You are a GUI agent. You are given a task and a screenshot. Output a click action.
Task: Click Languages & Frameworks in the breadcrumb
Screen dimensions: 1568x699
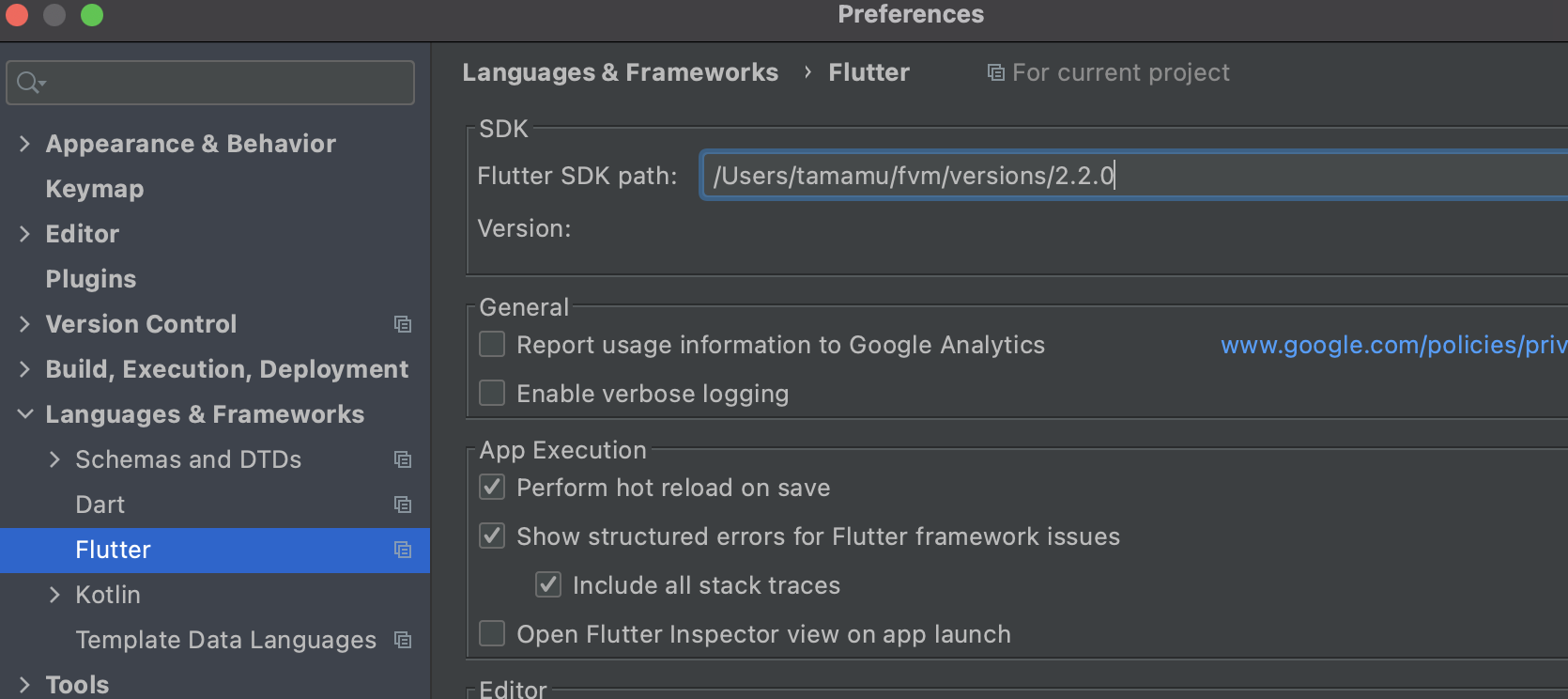tap(620, 72)
